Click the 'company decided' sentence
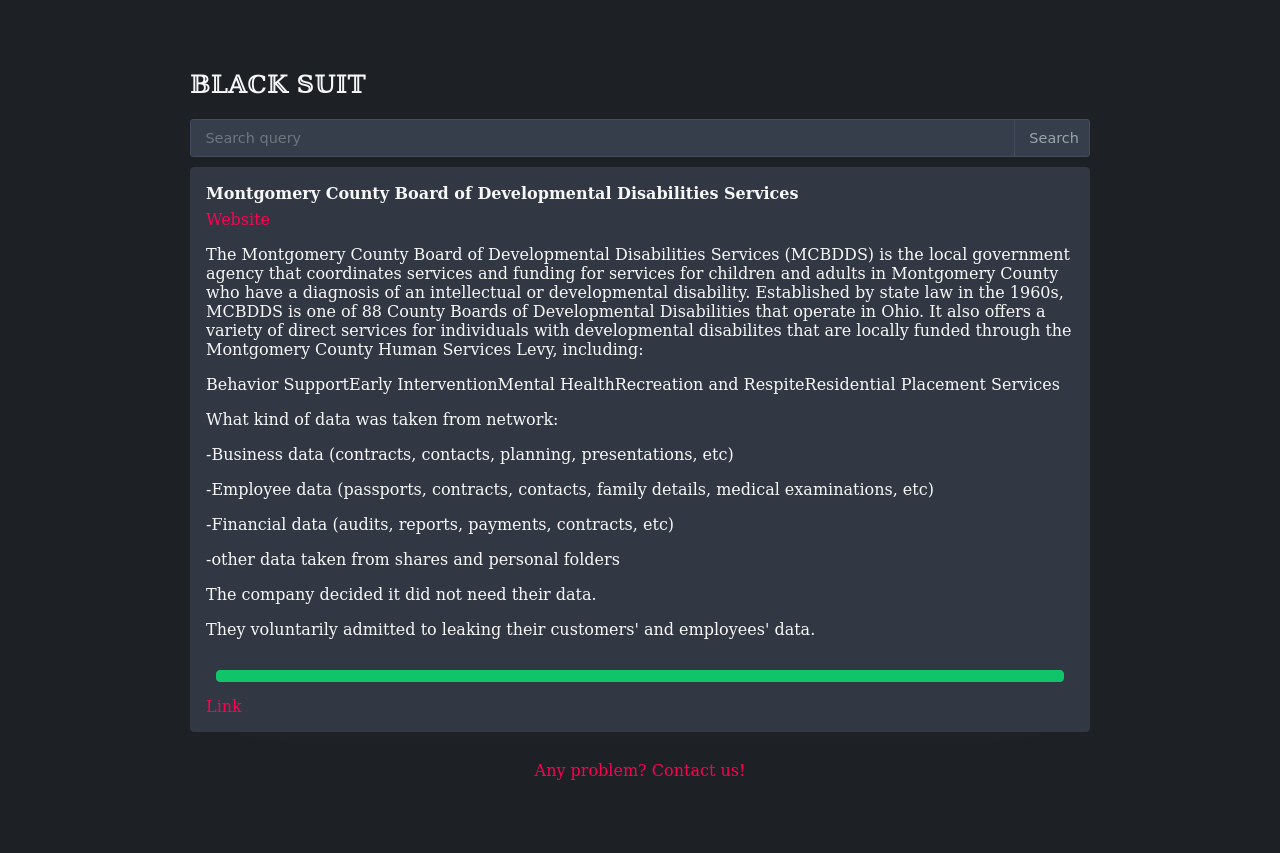The height and width of the screenshot is (853, 1280). (401, 595)
